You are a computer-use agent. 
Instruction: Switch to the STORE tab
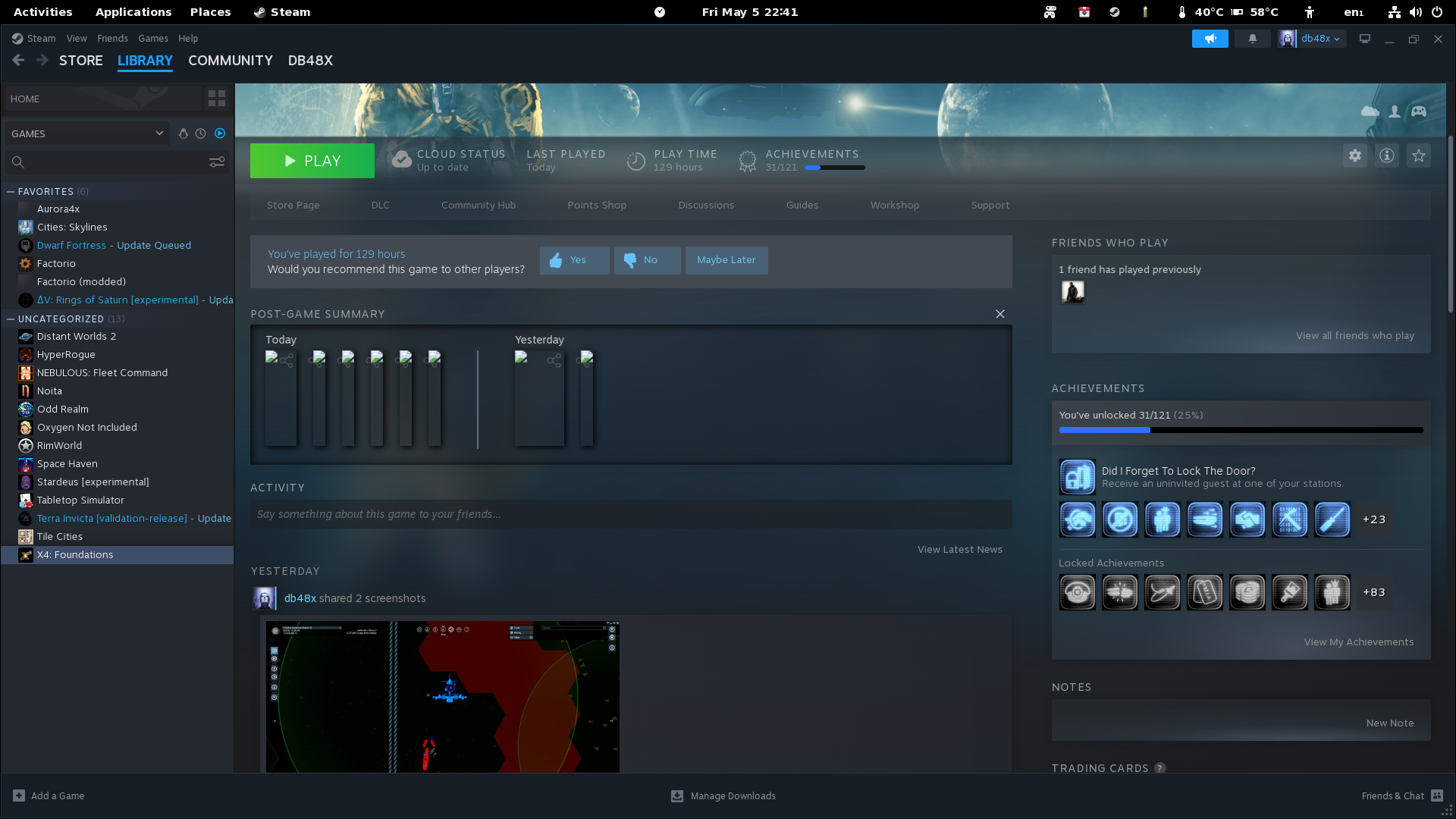(81, 61)
